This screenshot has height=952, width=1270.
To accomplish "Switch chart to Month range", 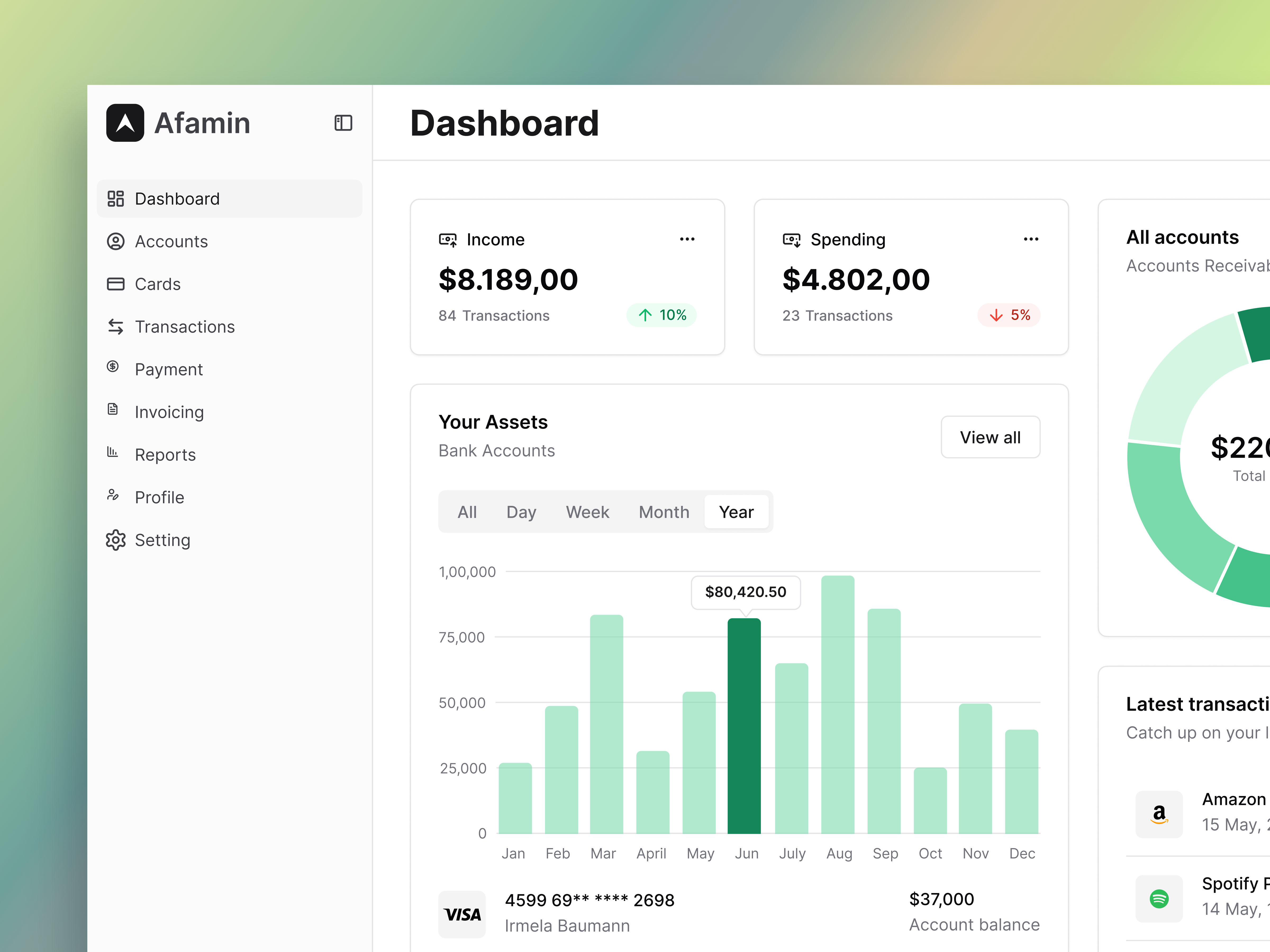I will 664,512.
